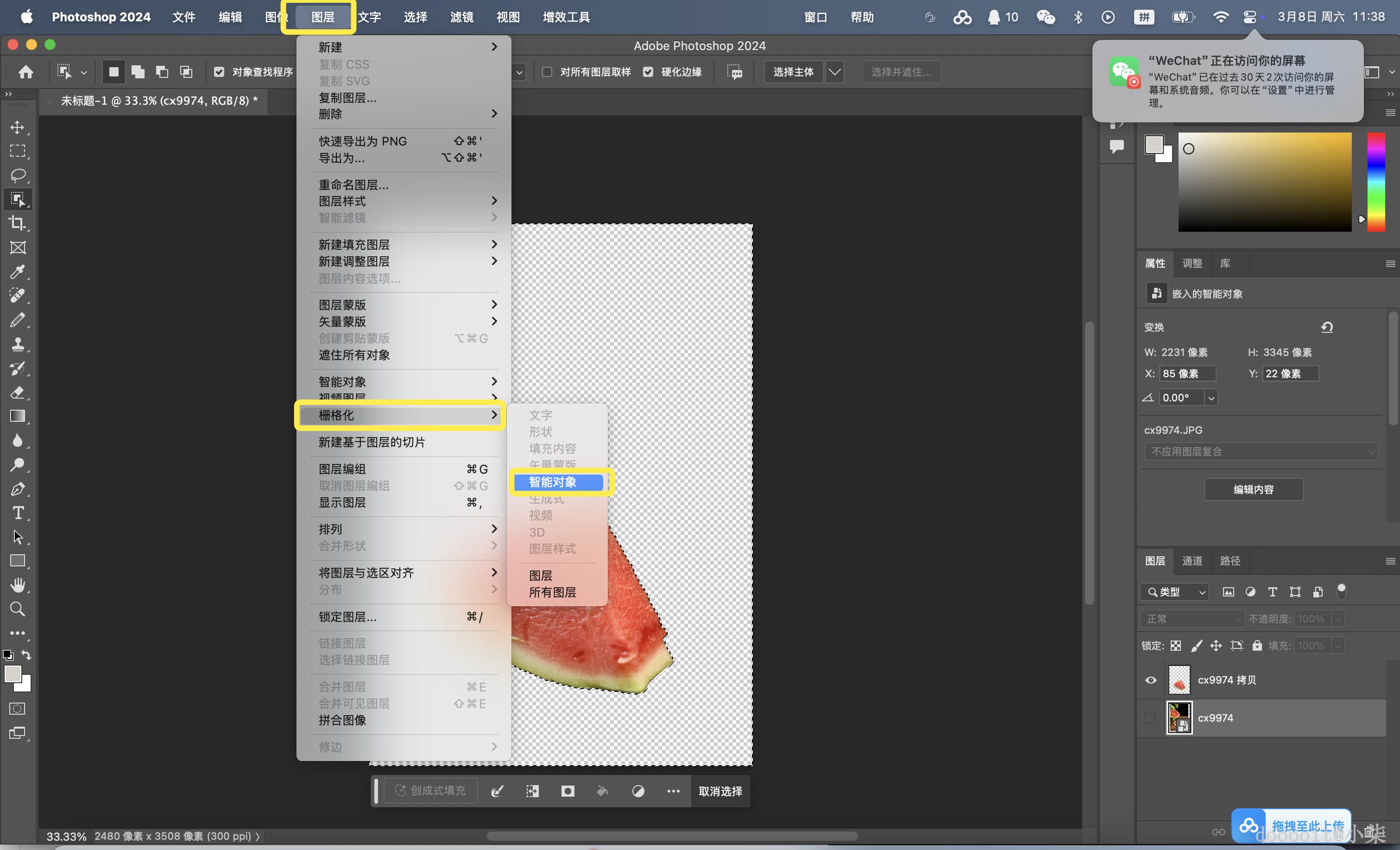
Task: Hide the cx9974 拷贝 layer
Action: [x=1151, y=680]
